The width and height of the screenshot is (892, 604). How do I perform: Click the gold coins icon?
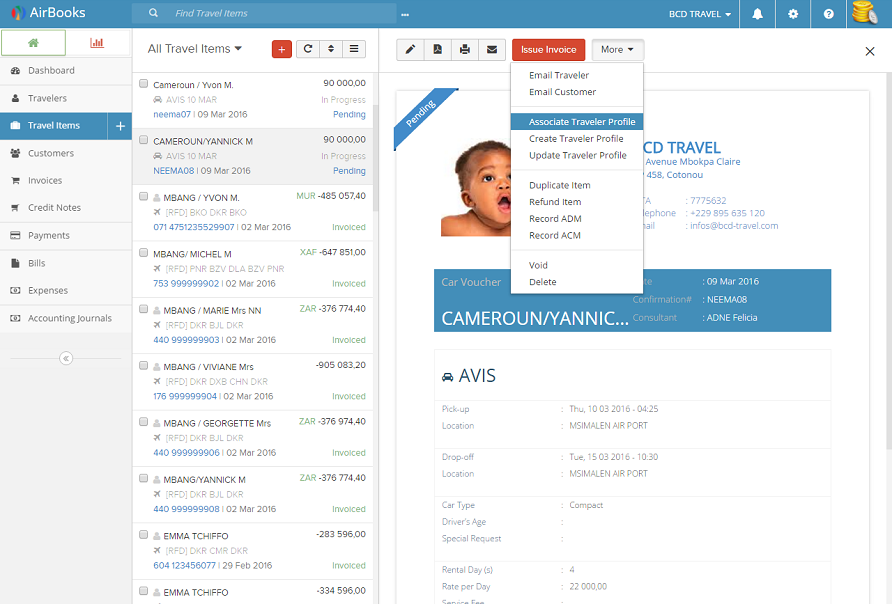tap(865, 13)
